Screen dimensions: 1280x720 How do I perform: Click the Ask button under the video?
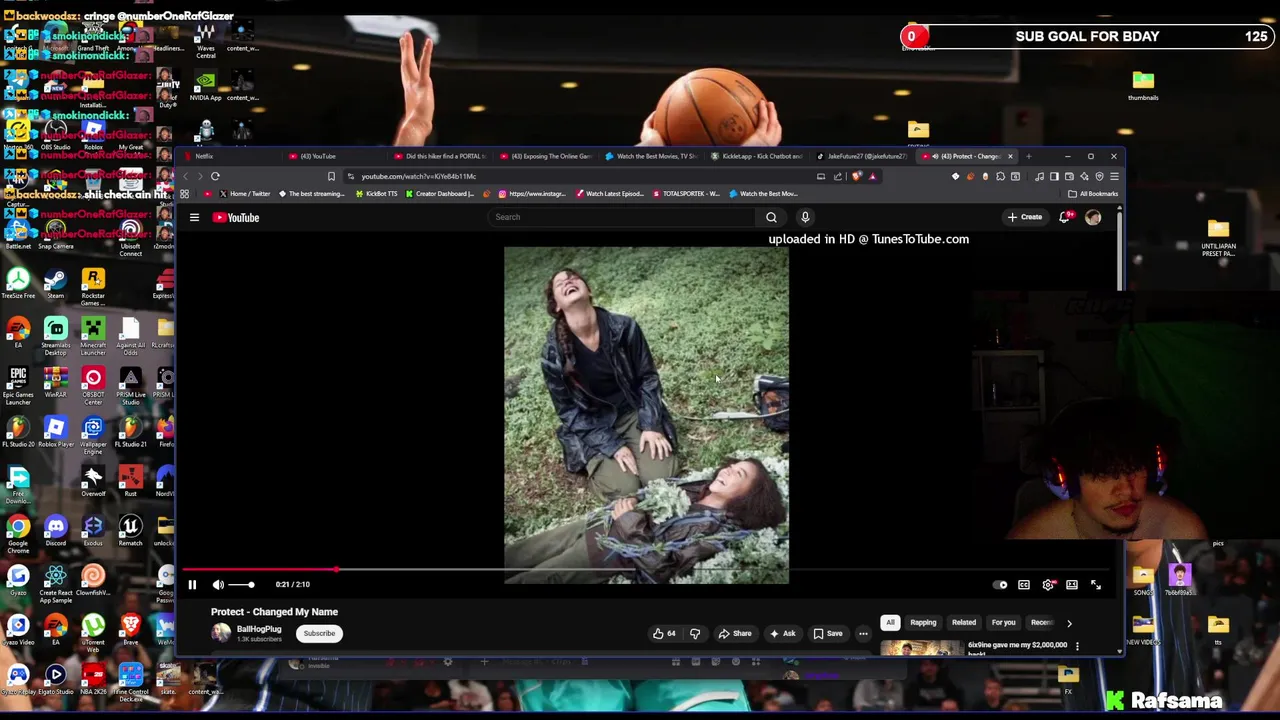point(782,633)
